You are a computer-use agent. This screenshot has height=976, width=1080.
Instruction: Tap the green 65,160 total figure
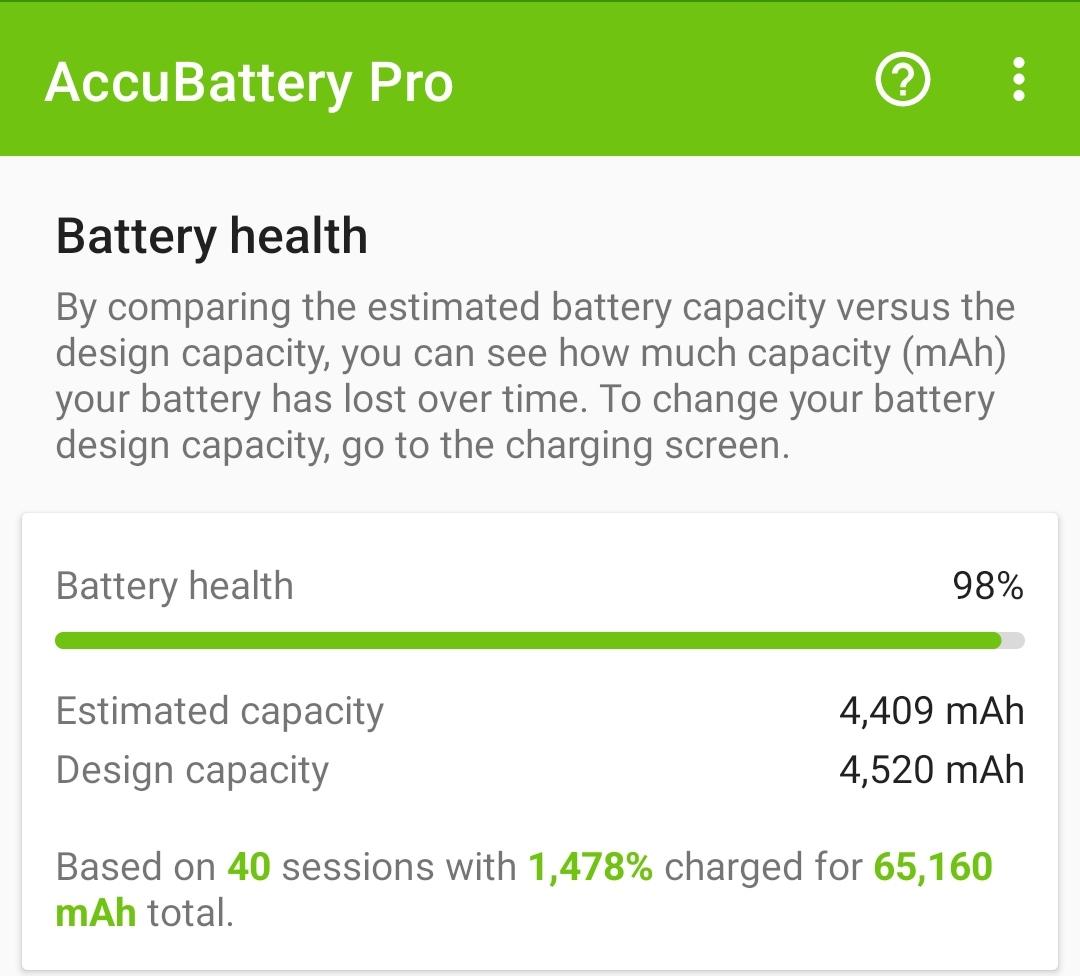(x=933, y=867)
